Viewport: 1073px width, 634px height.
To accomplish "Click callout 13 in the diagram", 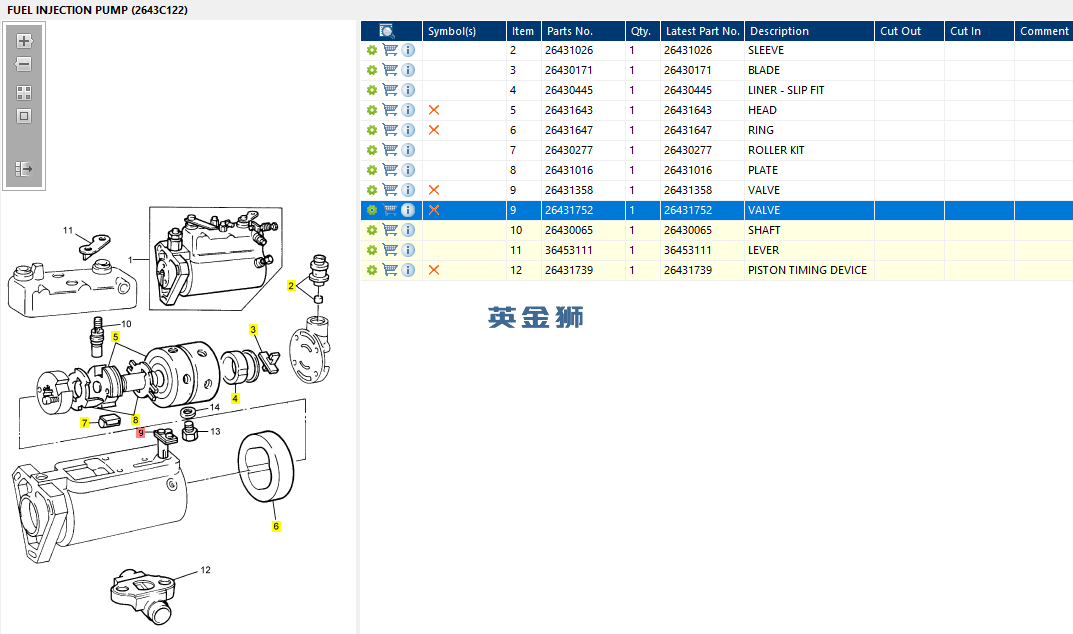I will [x=216, y=431].
